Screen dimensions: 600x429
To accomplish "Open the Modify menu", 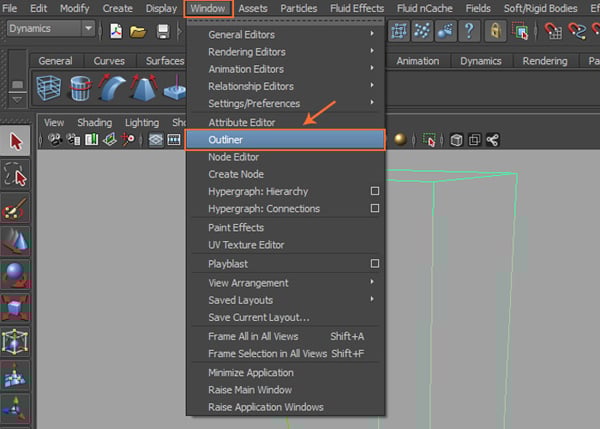I will (x=75, y=8).
